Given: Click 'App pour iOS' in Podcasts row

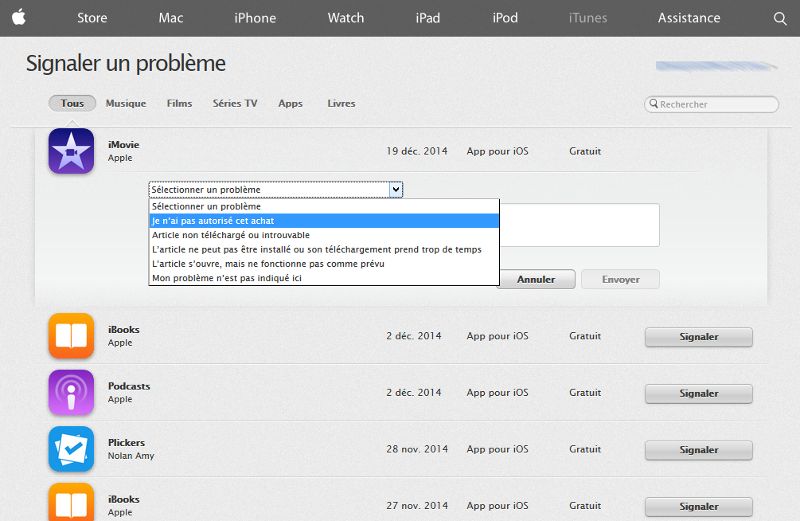Looking at the screenshot, I should [497, 392].
